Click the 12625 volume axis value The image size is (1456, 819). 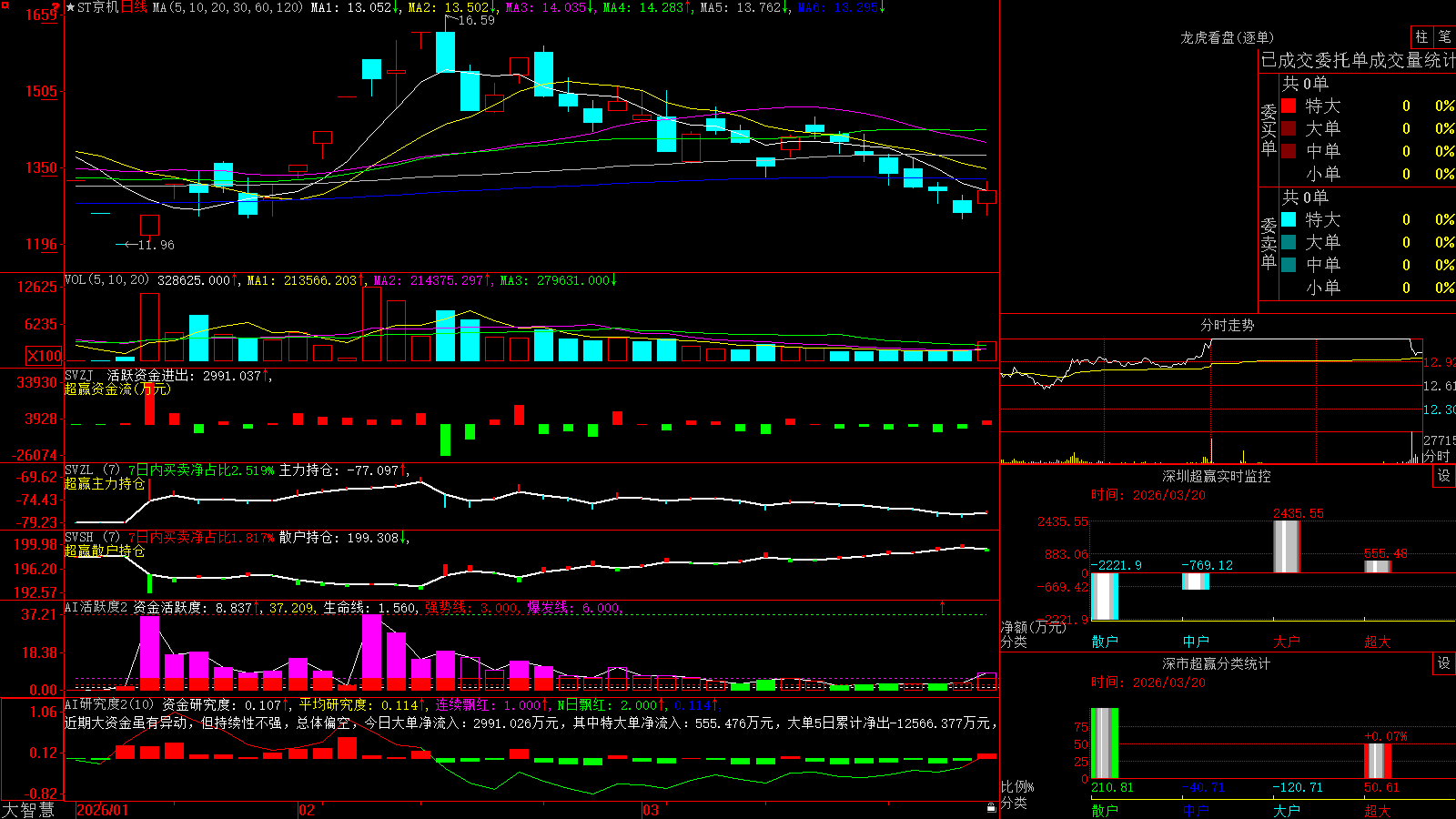[x=37, y=287]
